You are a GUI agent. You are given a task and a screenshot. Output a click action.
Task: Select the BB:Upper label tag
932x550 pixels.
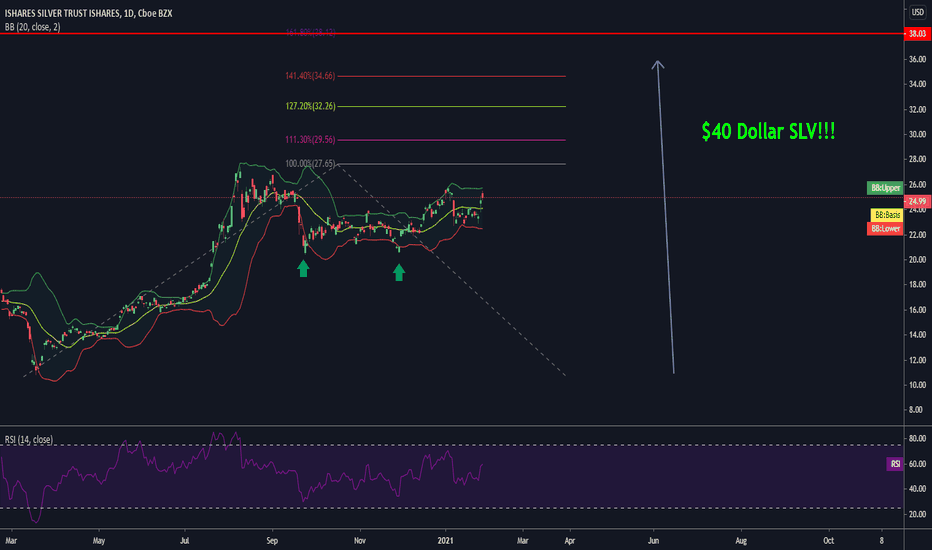click(885, 188)
